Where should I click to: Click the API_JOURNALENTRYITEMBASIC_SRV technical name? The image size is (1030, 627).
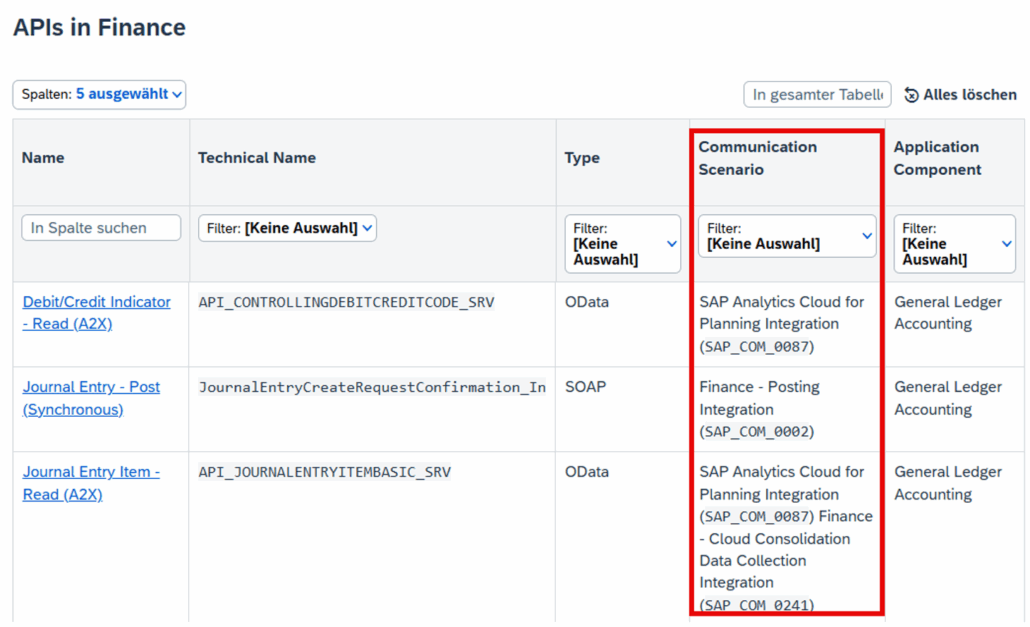pos(324,472)
